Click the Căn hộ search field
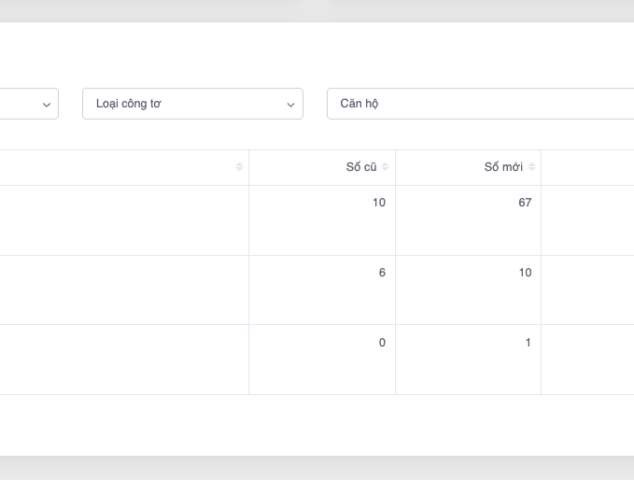The width and height of the screenshot is (634, 480). pyautogui.click(x=480, y=104)
